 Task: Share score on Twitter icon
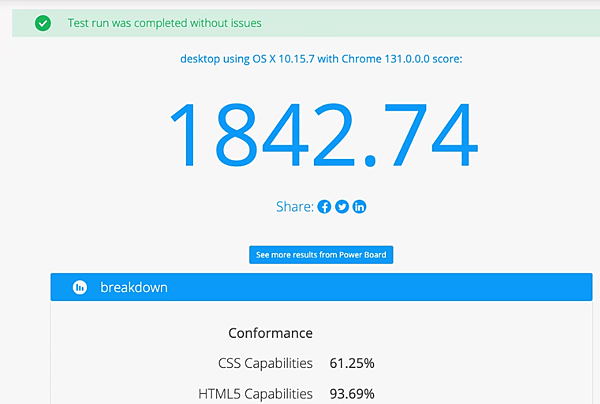[342, 207]
